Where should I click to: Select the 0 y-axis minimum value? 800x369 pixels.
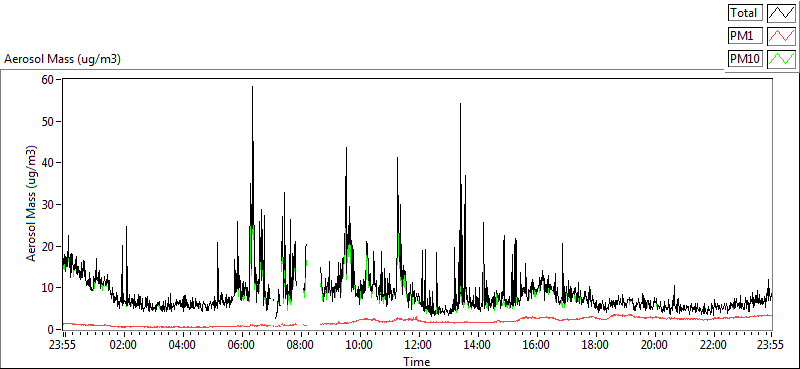52,329
